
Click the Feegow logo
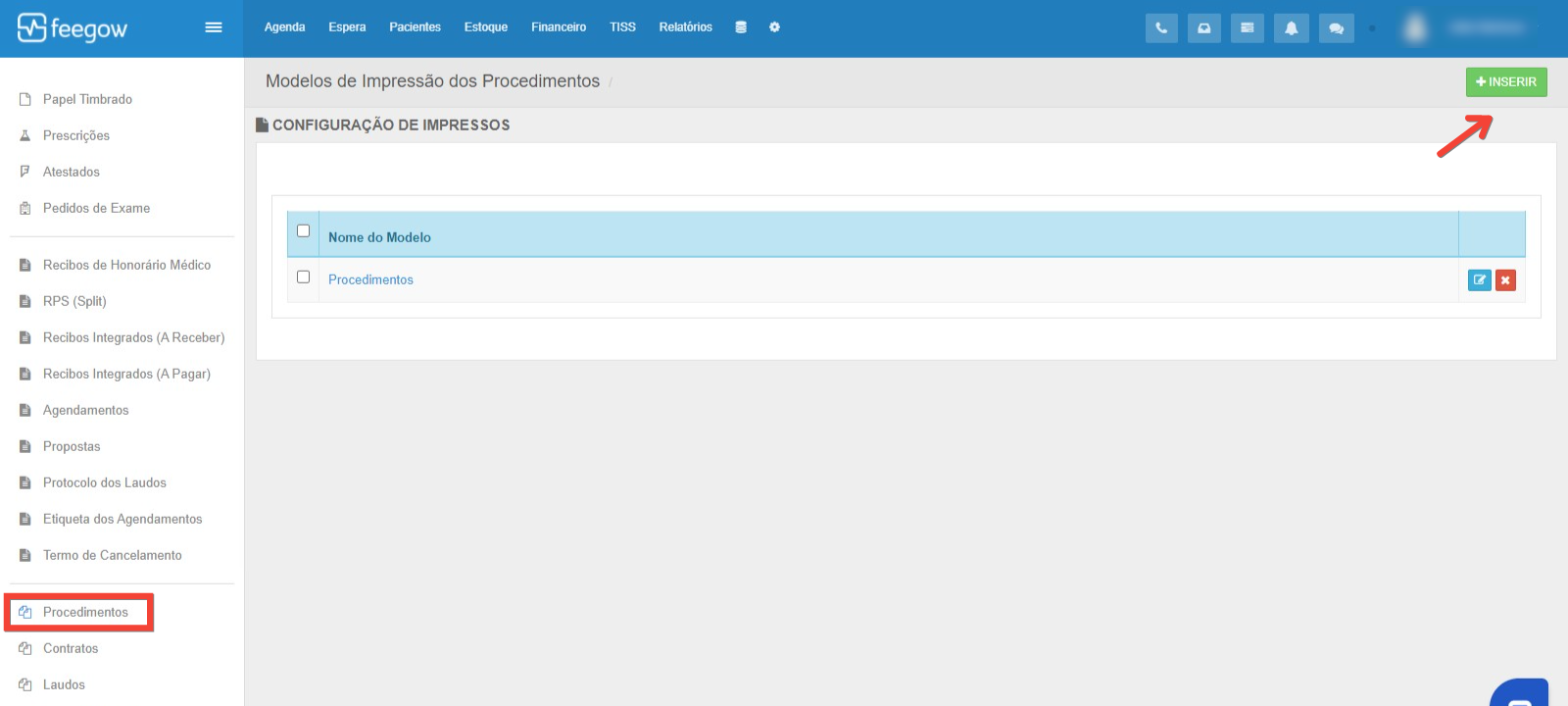pos(73,28)
